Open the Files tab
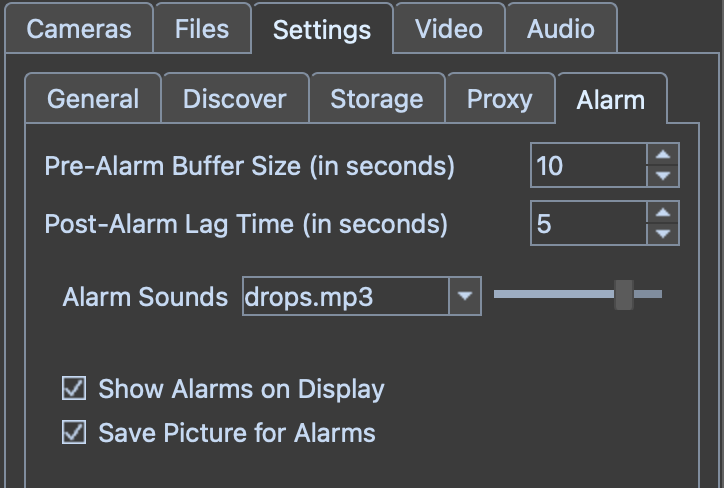 point(201,29)
